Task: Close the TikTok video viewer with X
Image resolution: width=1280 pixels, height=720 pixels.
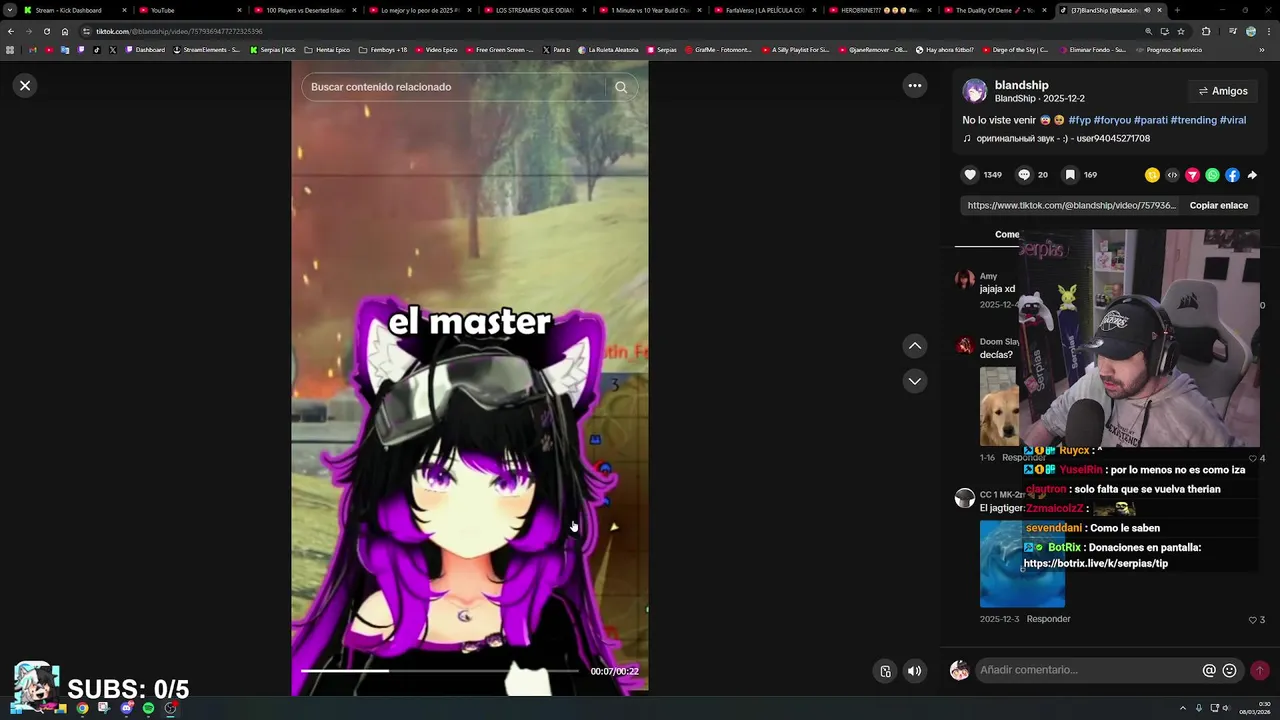Action: (25, 86)
